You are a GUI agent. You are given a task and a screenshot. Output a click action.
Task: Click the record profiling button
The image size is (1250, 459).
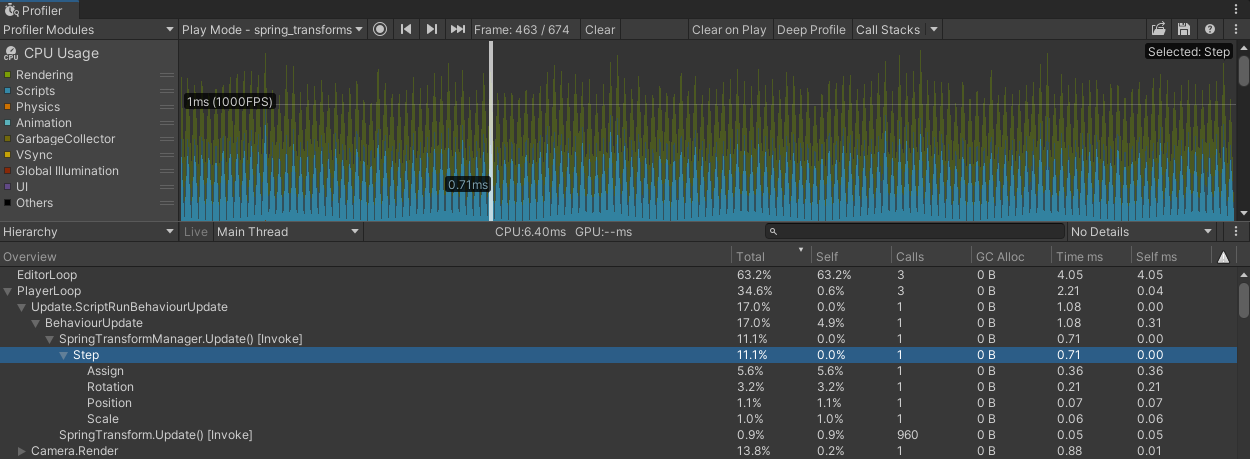click(380, 29)
